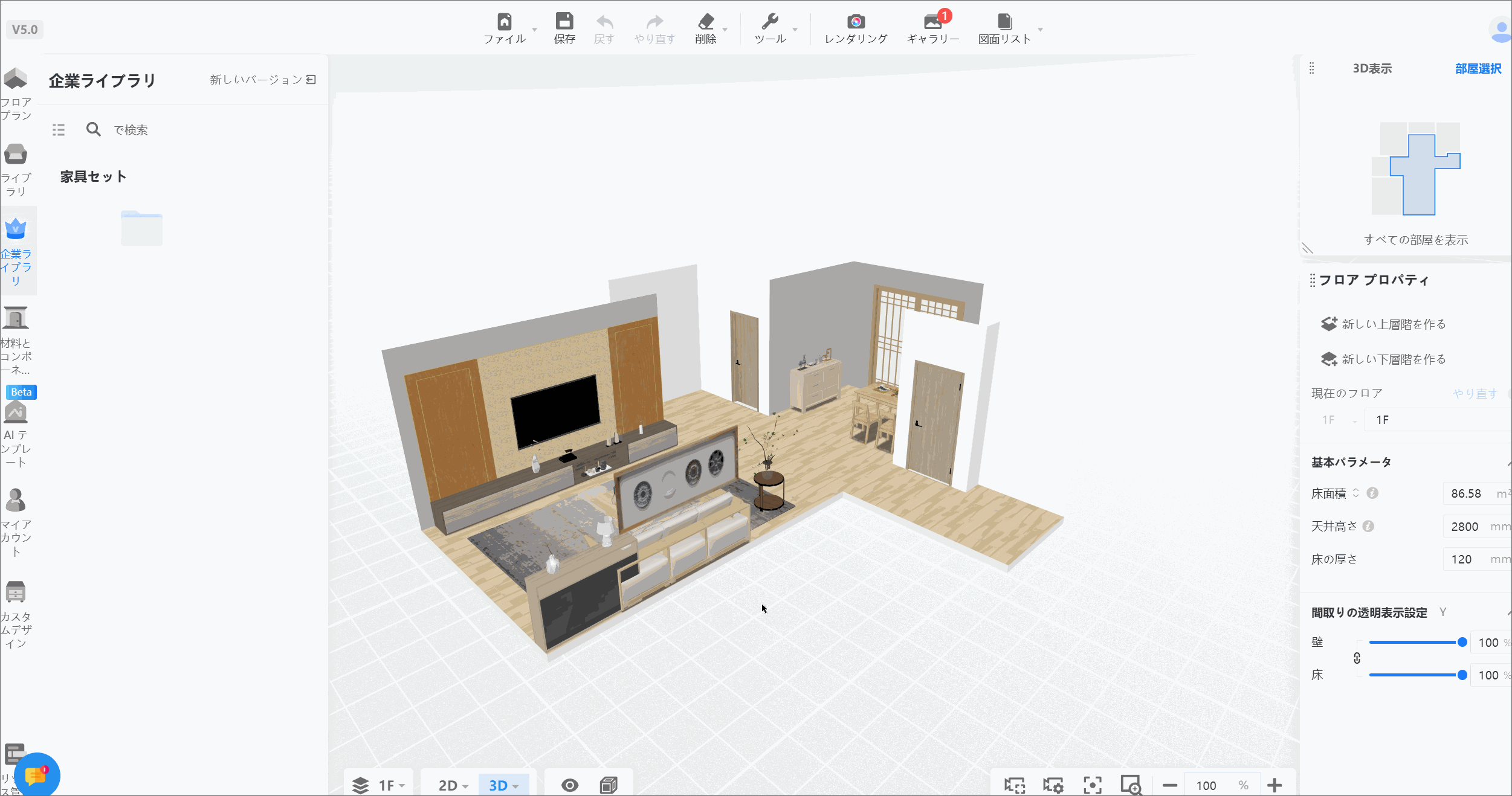Click the zoom percentage 100 field
Image resolution: width=1512 pixels, height=796 pixels.
tap(1221, 785)
